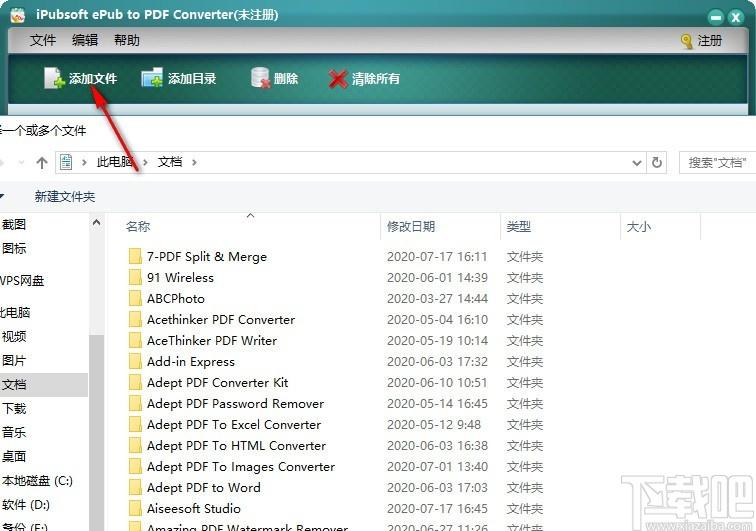
Task: Sort by the 大小 column header
Action: tap(638, 227)
